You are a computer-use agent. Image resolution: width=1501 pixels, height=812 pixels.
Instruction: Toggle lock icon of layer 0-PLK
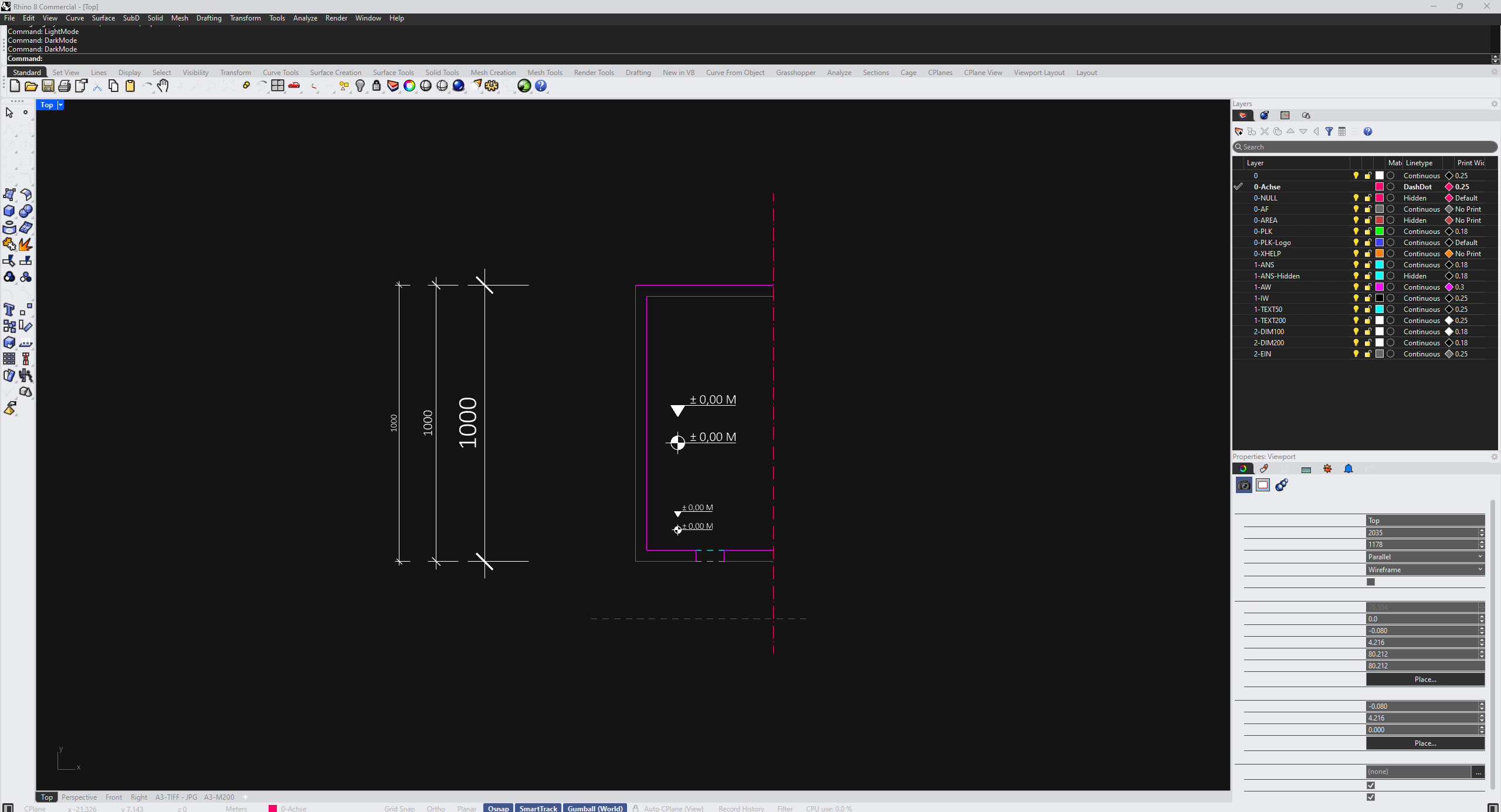pyautogui.click(x=1367, y=232)
